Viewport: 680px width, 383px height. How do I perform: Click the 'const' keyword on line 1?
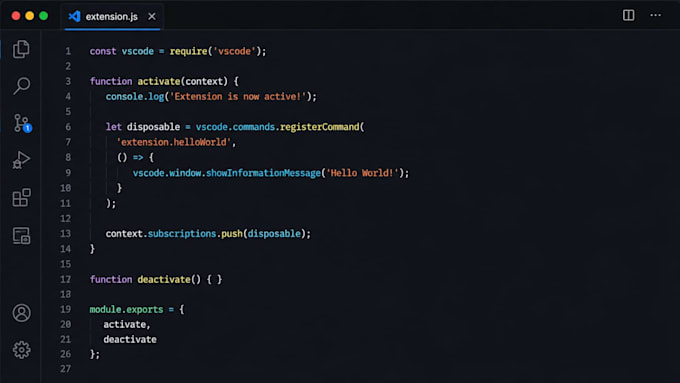pos(103,51)
